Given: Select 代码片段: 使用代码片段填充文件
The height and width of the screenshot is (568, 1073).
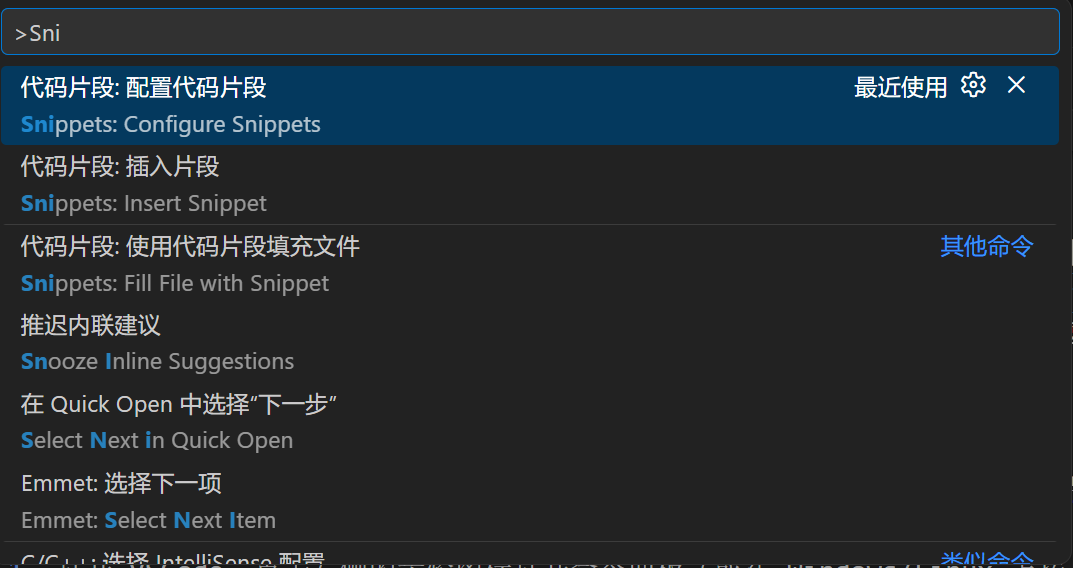Looking at the screenshot, I should point(190,246).
